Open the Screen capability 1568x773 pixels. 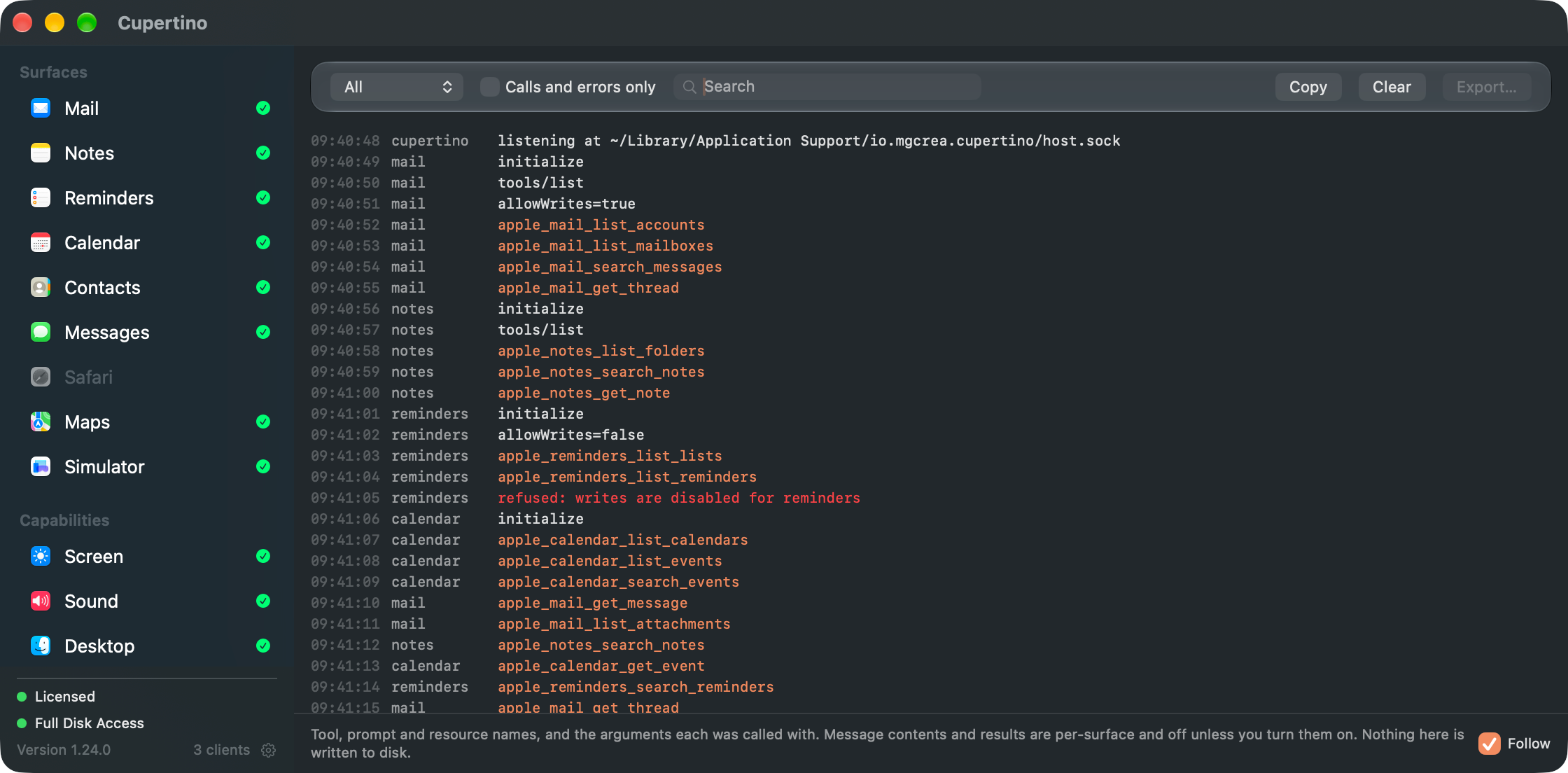(147, 556)
